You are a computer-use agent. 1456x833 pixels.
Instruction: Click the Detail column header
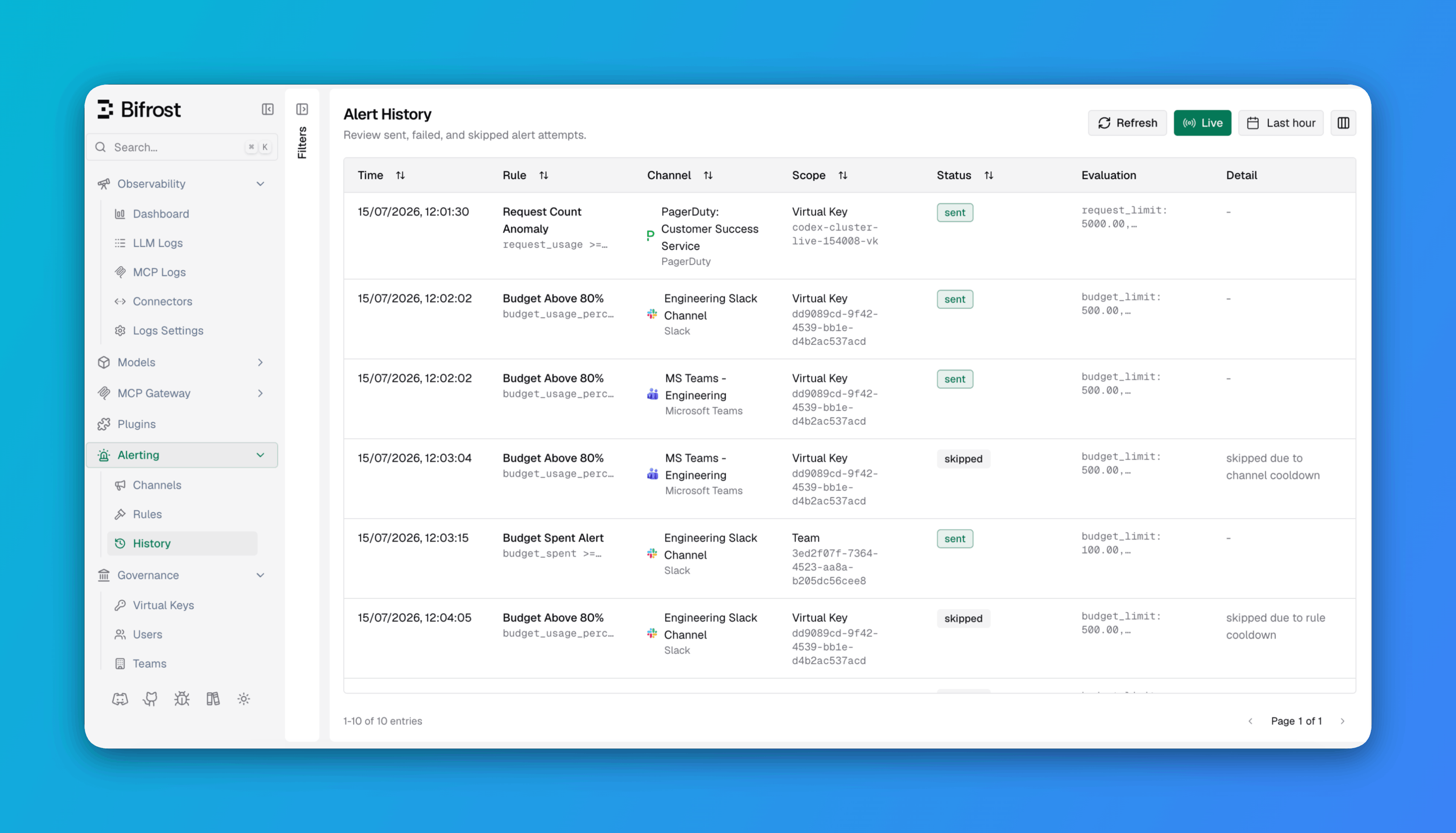(1241, 175)
